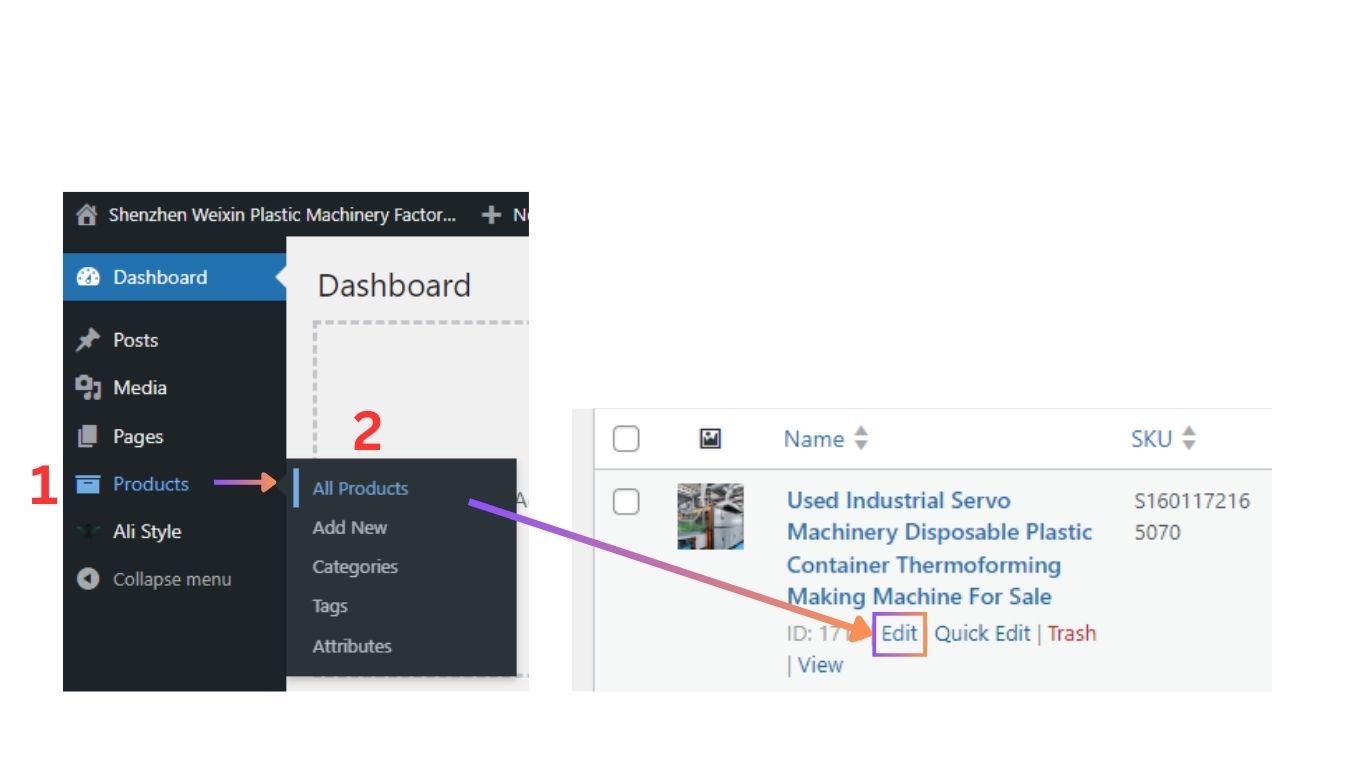Click the Posts pushpin icon
The image size is (1366, 768).
click(88, 340)
